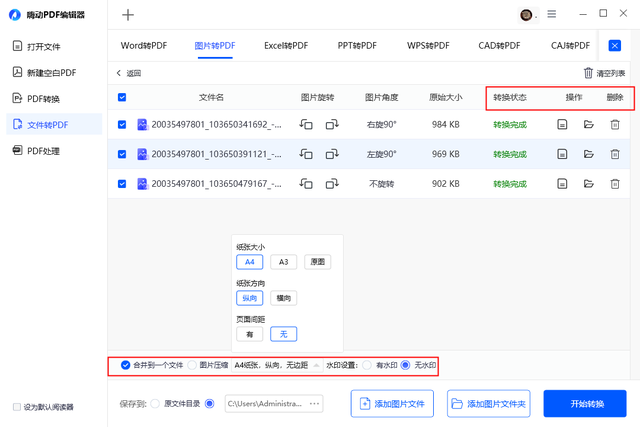Image resolution: width=640 pixels, height=427 pixels.
Task: Click the user avatar icon
Action: tap(526, 15)
